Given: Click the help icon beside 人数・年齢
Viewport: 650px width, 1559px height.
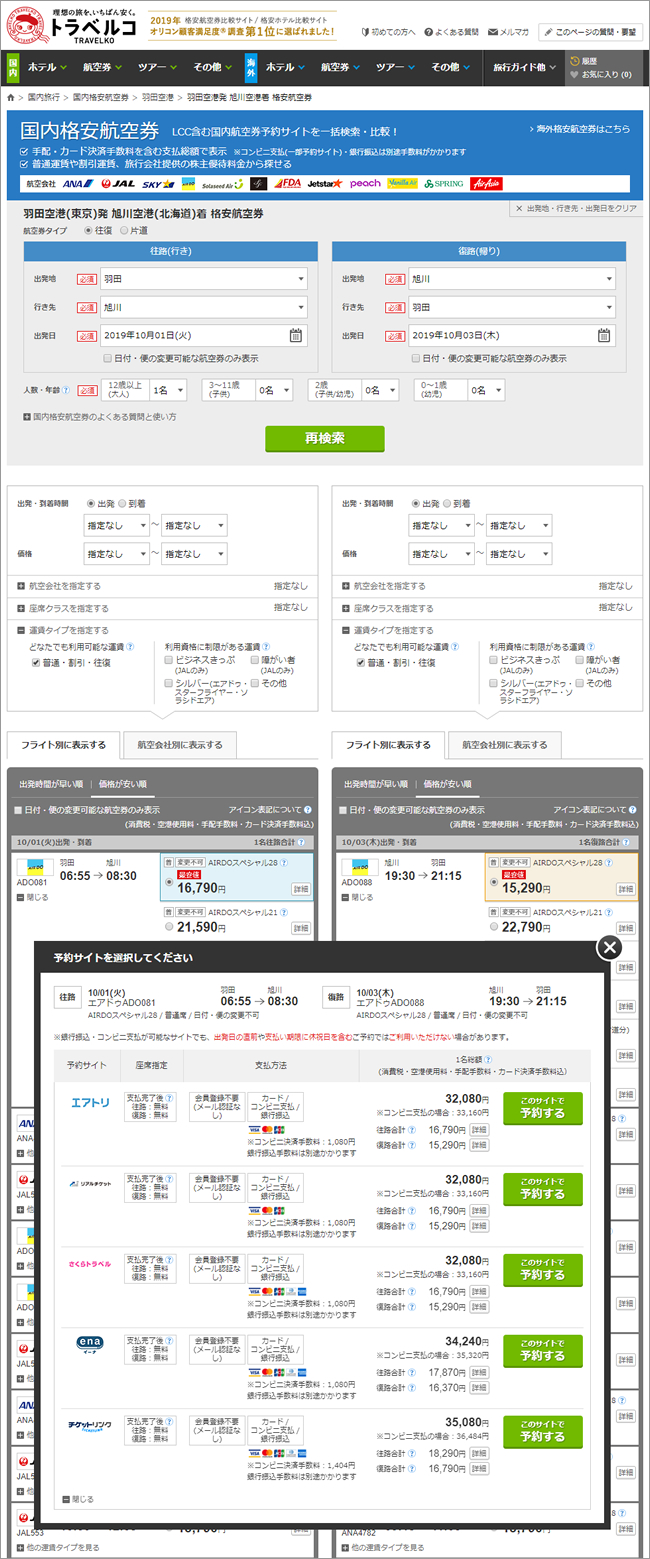Looking at the screenshot, I should click(x=66, y=390).
